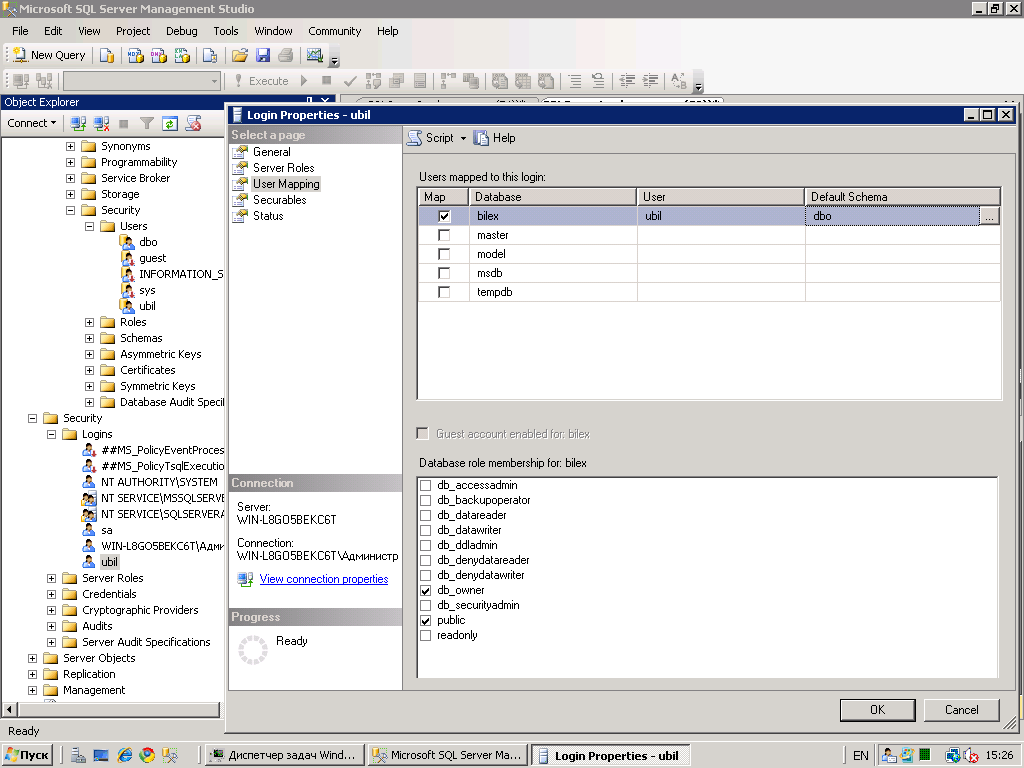1024x768 pixels.
Task: Click the Filter funnel icon
Action: coord(147,123)
